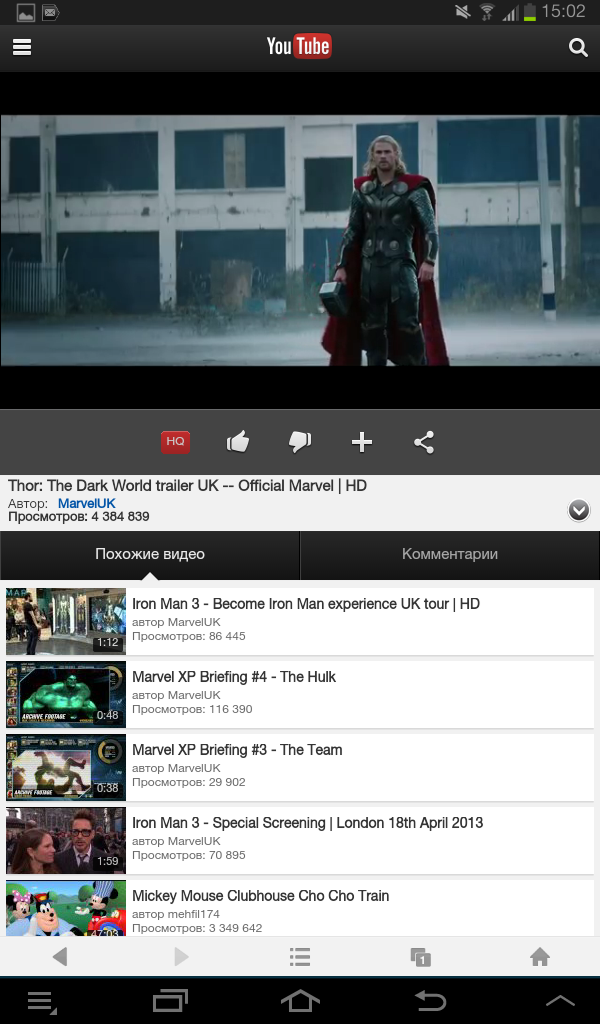Tap the 15:02 clock
The height and width of the screenshot is (1024, 600).
[563, 11]
